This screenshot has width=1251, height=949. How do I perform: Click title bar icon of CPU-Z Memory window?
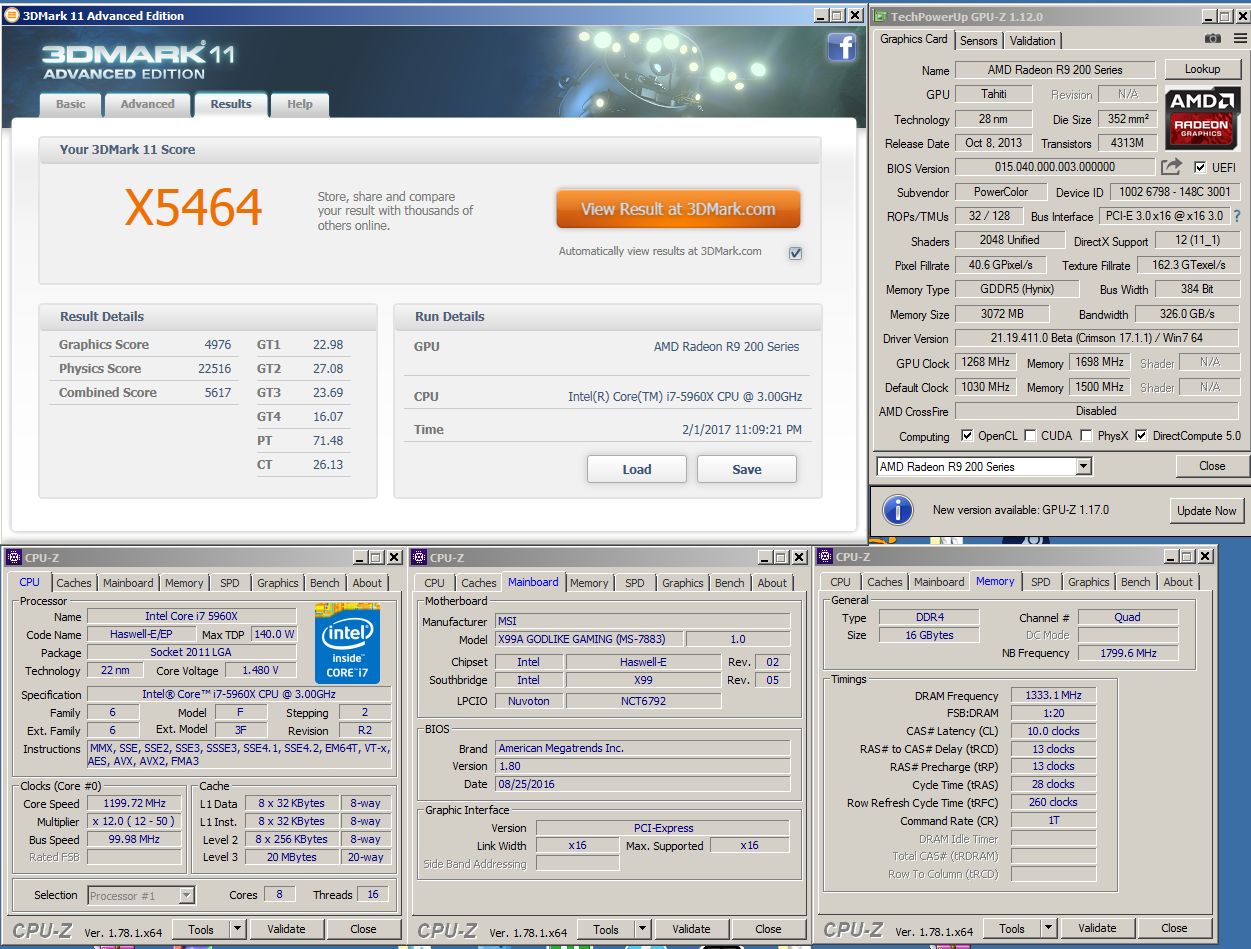click(x=825, y=556)
